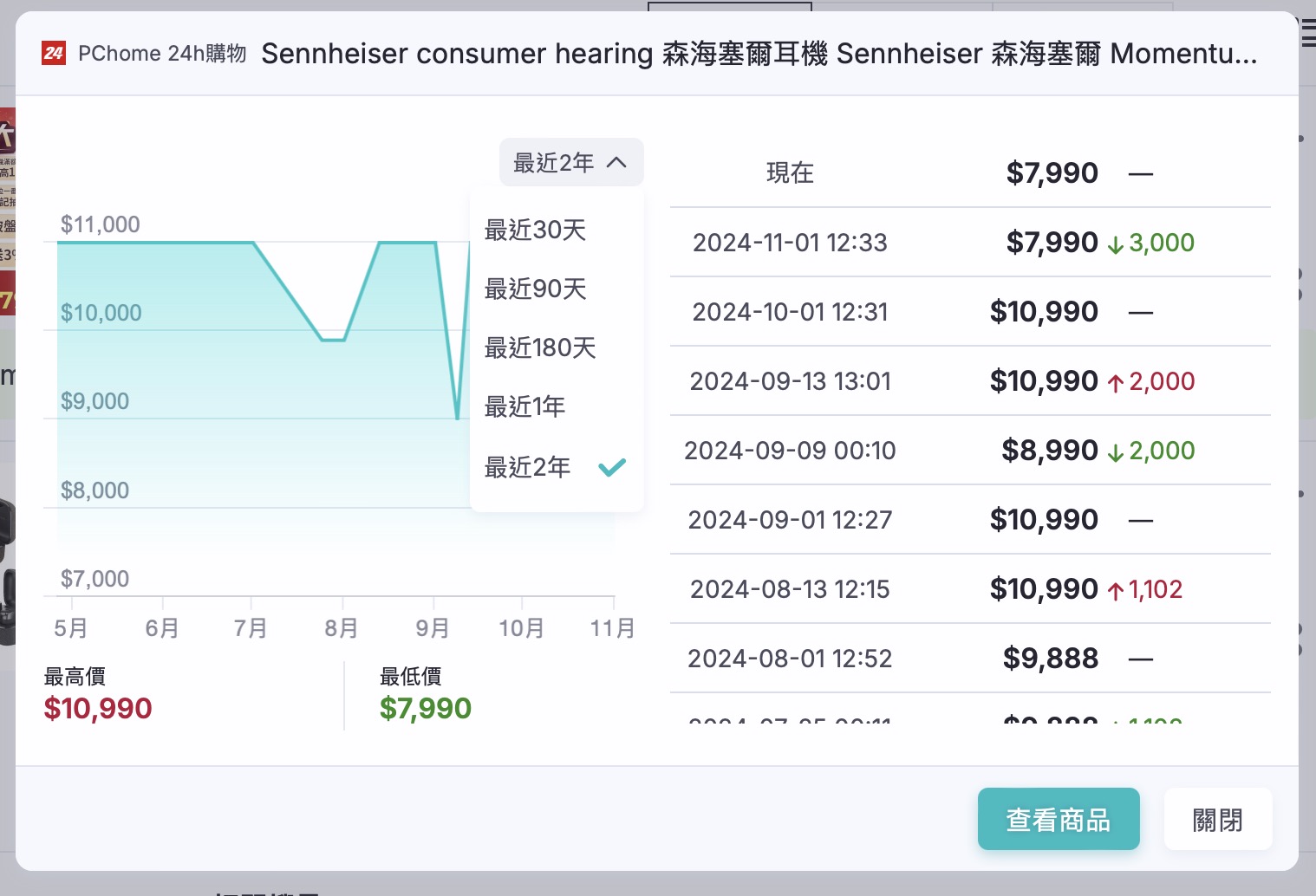1316x896 pixels.
Task: Click the $7,000 y-axis label
Action: pos(94,579)
